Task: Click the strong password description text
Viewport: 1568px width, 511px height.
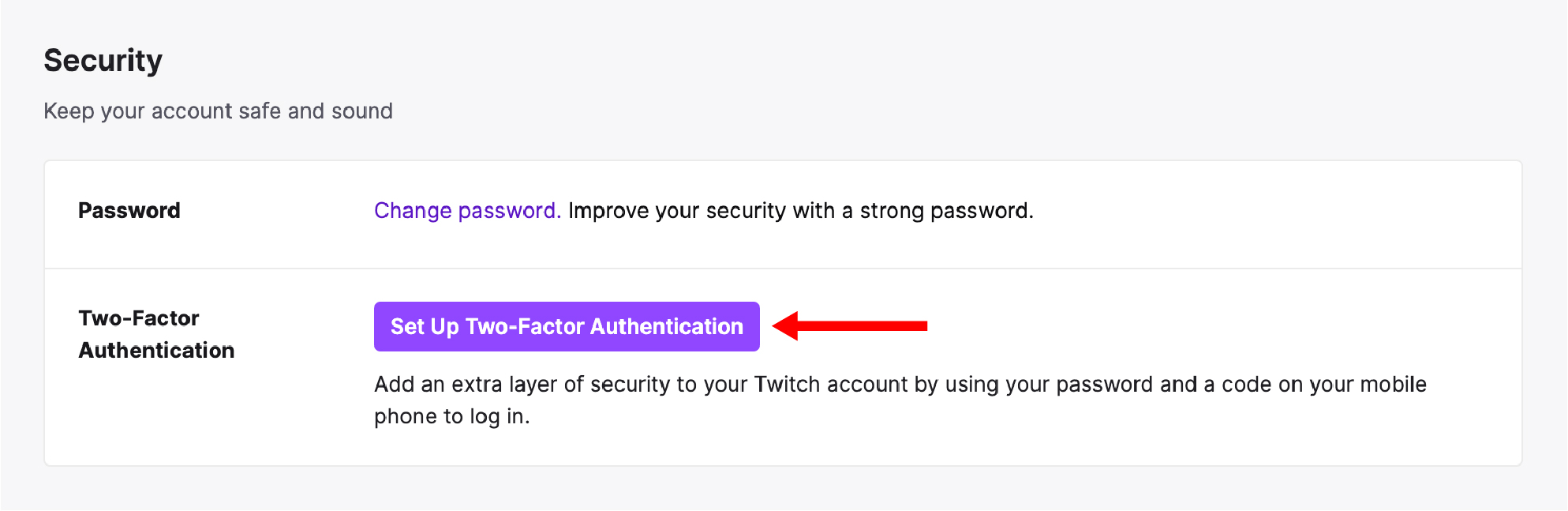Action: point(799,211)
